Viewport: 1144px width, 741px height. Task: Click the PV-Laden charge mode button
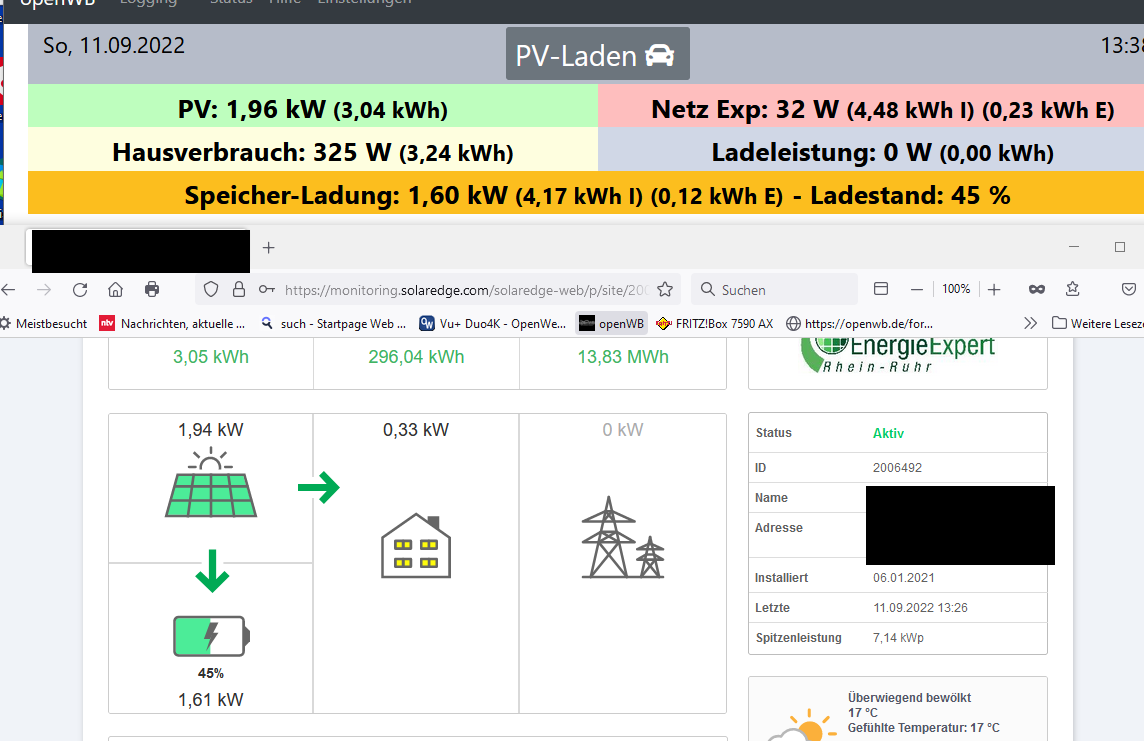(x=597, y=55)
